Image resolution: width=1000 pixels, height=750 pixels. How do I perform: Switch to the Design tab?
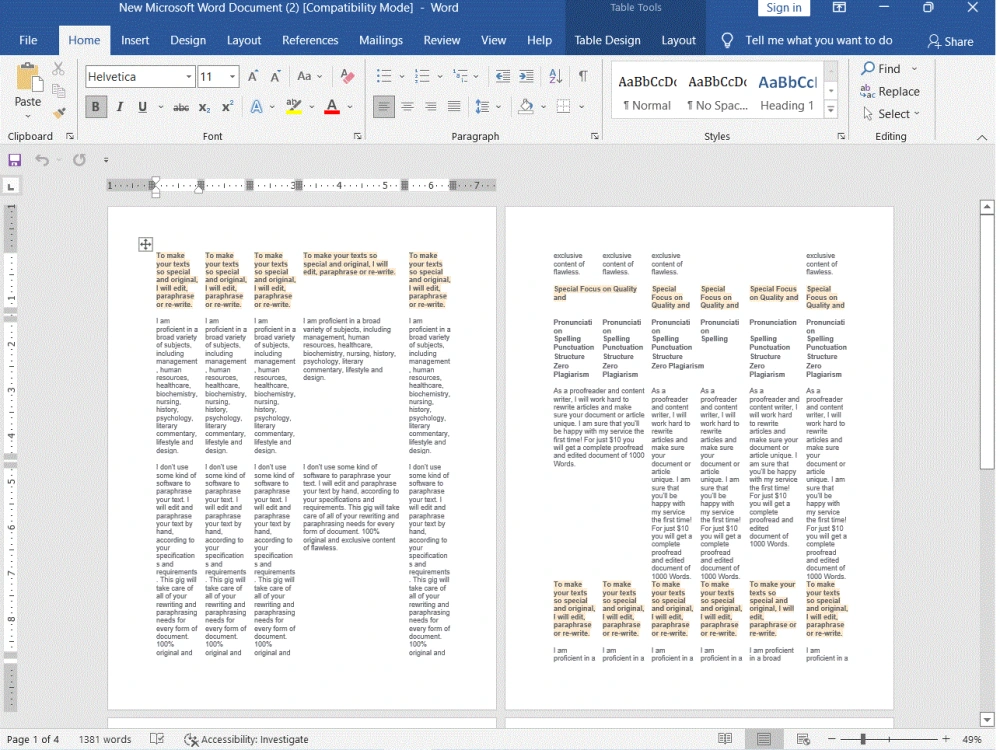tap(188, 40)
